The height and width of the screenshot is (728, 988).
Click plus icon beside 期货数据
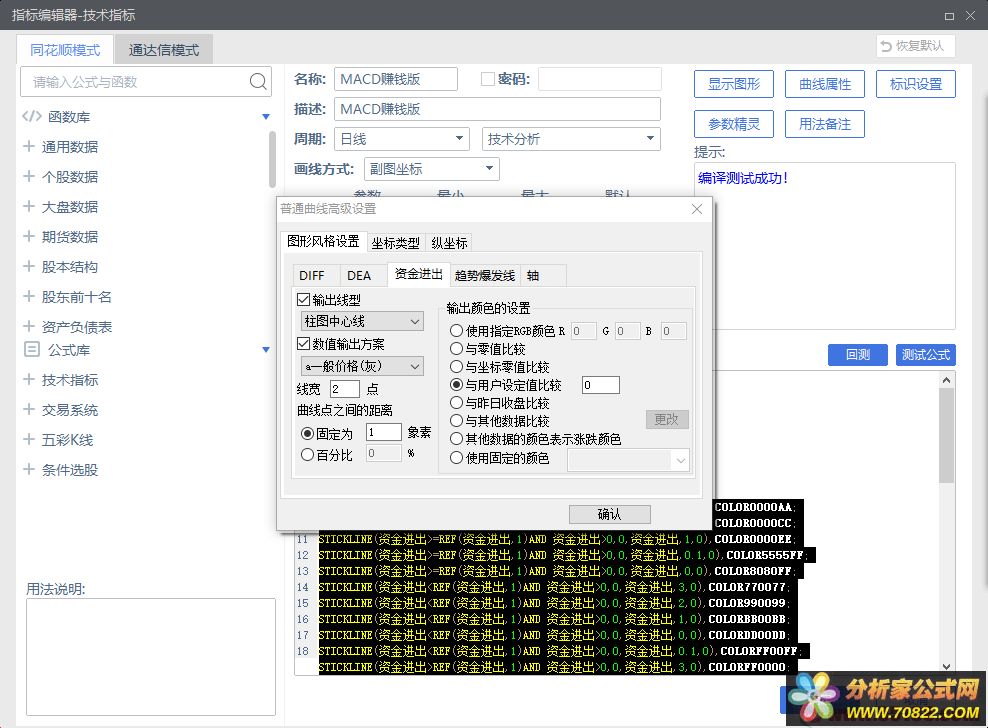click(28, 236)
